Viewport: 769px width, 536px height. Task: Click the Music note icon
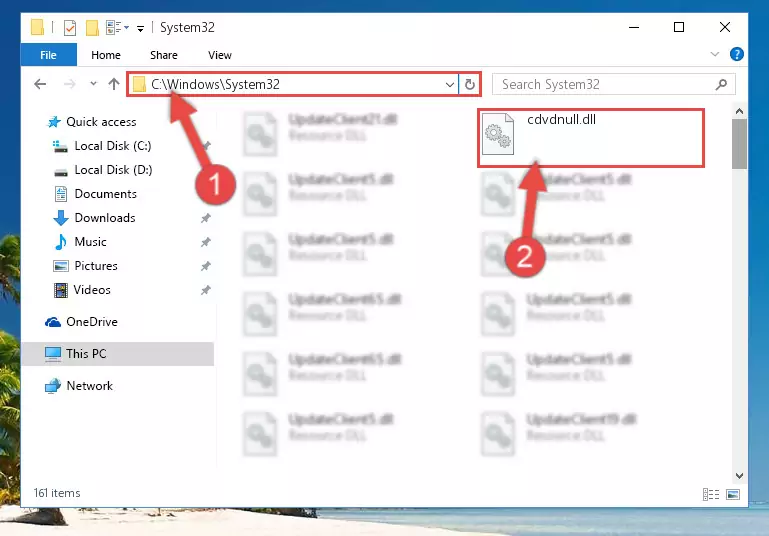61,242
